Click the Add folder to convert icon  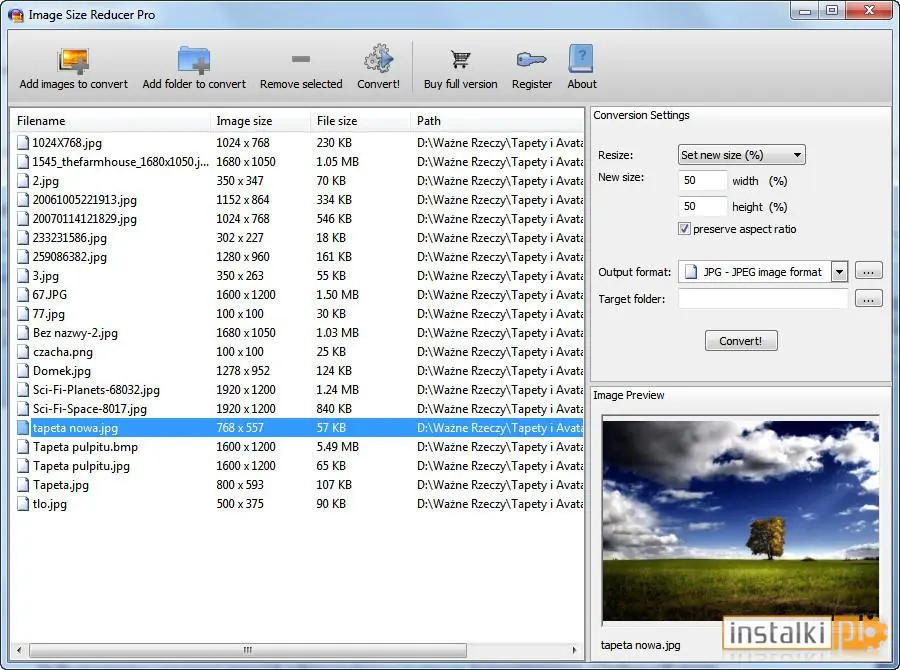[x=194, y=60]
